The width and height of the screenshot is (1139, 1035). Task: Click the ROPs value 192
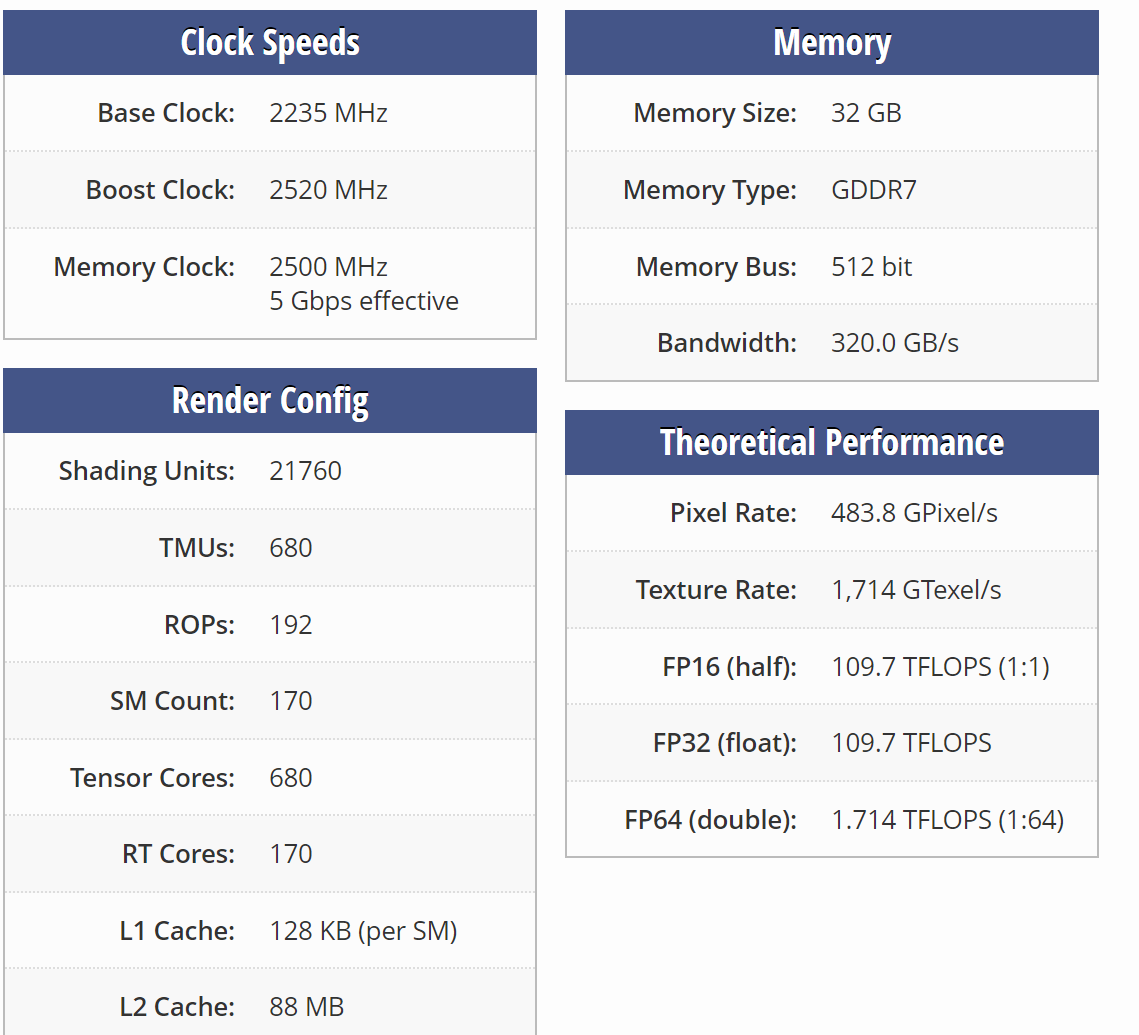click(291, 625)
